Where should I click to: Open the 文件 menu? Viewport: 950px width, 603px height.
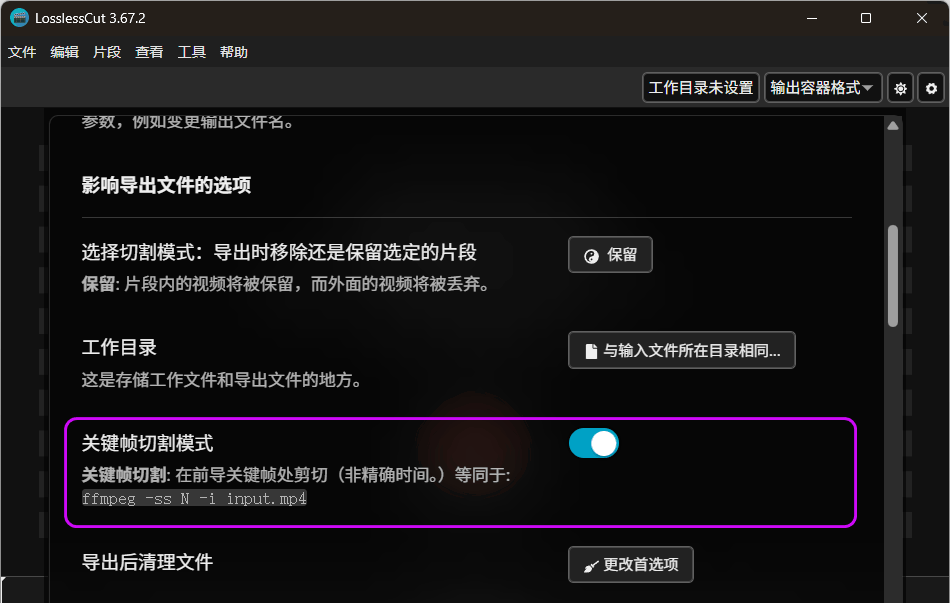[x=22, y=52]
